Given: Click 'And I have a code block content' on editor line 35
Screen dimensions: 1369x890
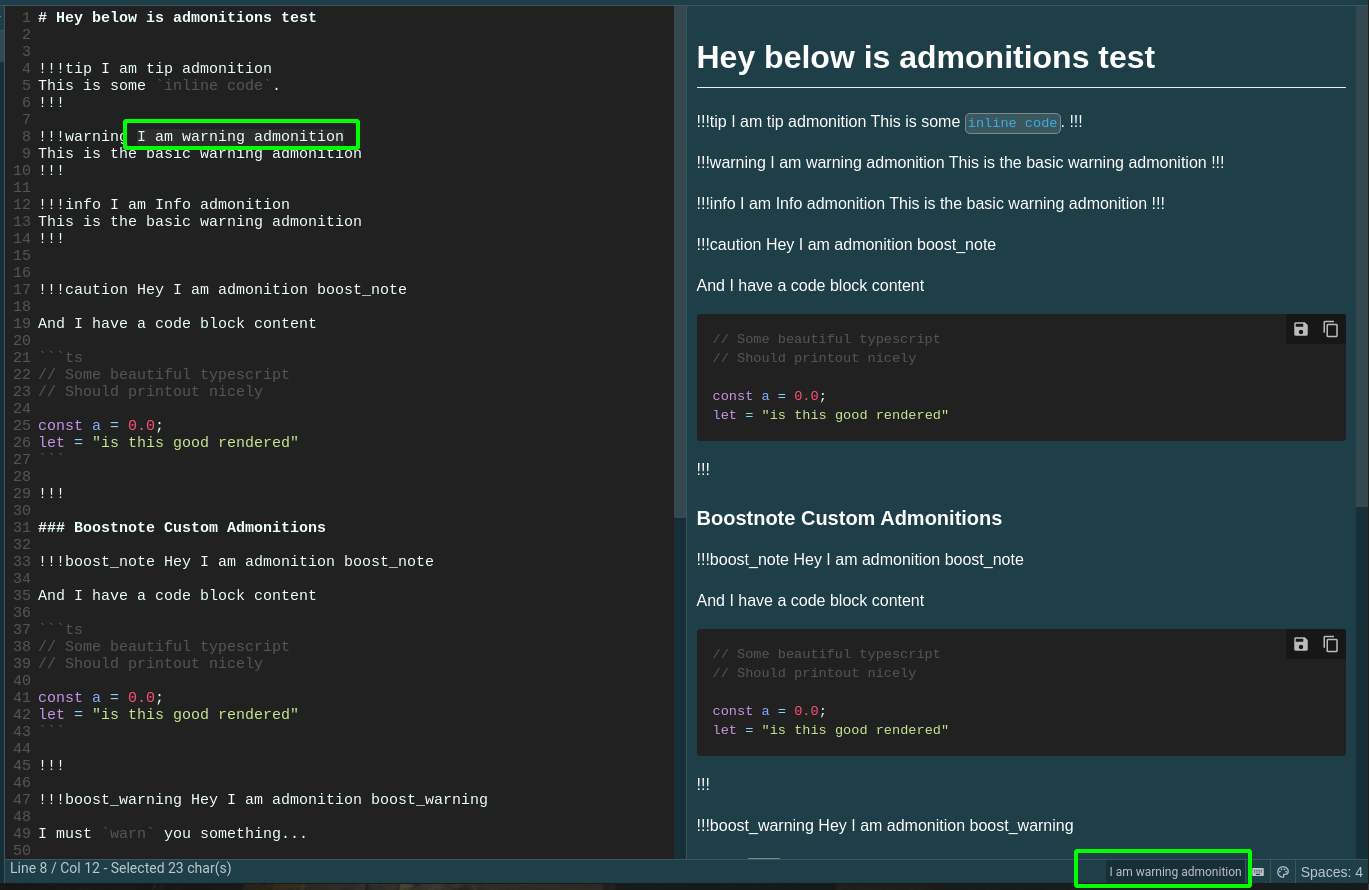Looking at the screenshot, I should pyautogui.click(x=177, y=596).
